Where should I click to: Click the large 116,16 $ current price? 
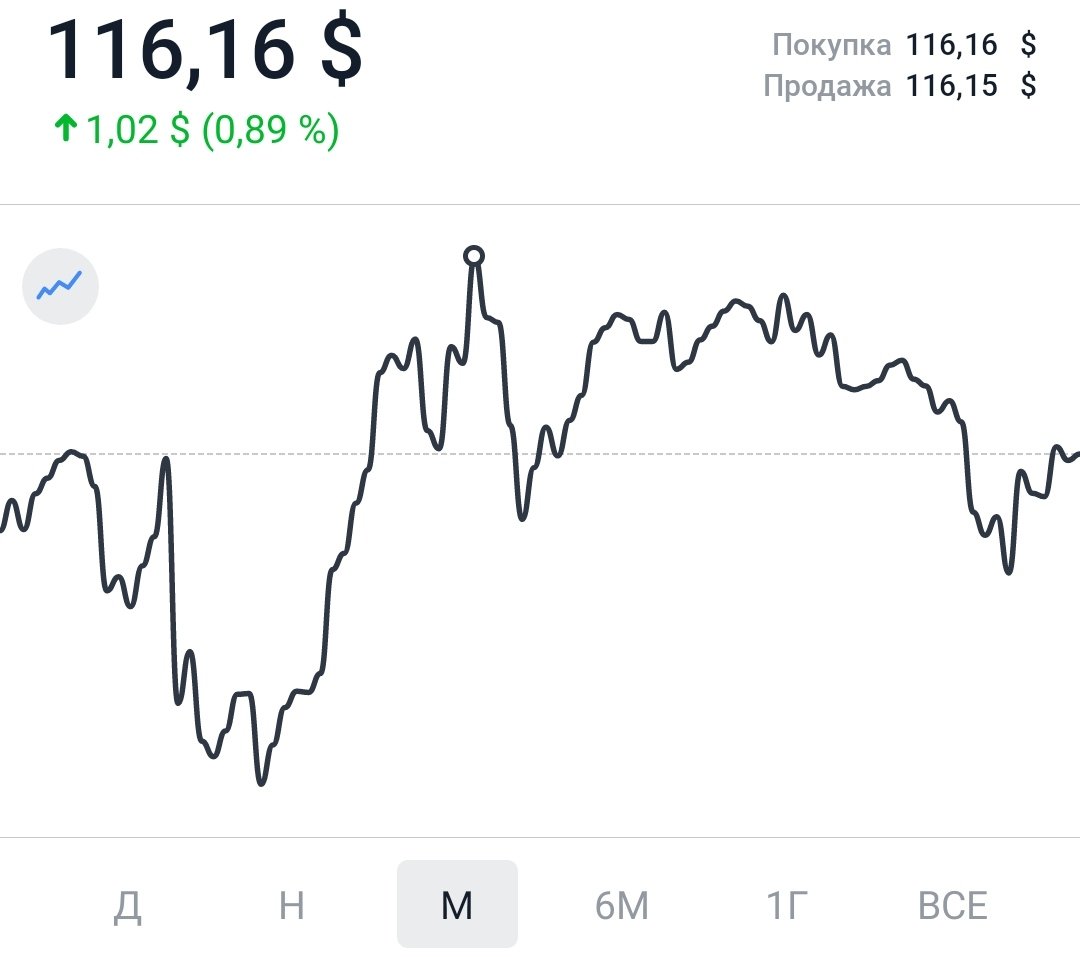(205, 50)
